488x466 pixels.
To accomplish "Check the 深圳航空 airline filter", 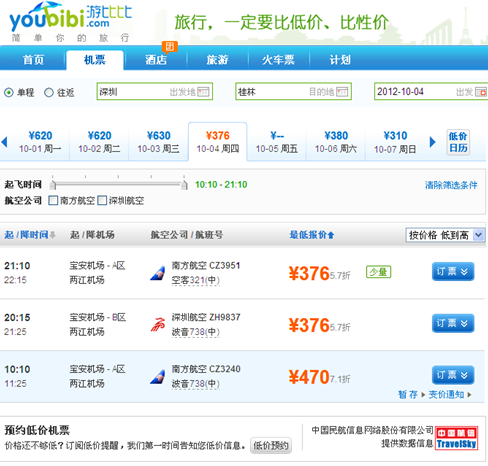I will tap(102, 201).
